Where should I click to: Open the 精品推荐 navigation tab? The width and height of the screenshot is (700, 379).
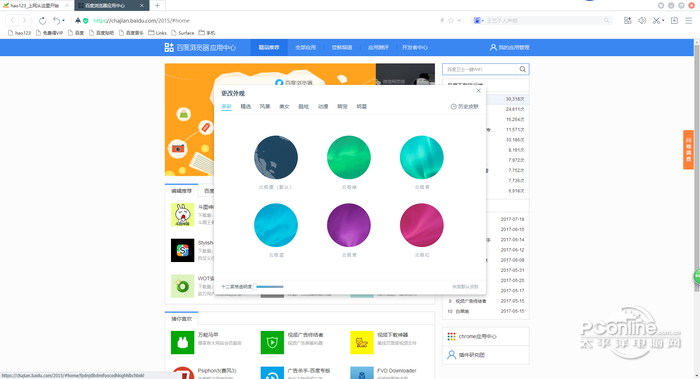269,47
